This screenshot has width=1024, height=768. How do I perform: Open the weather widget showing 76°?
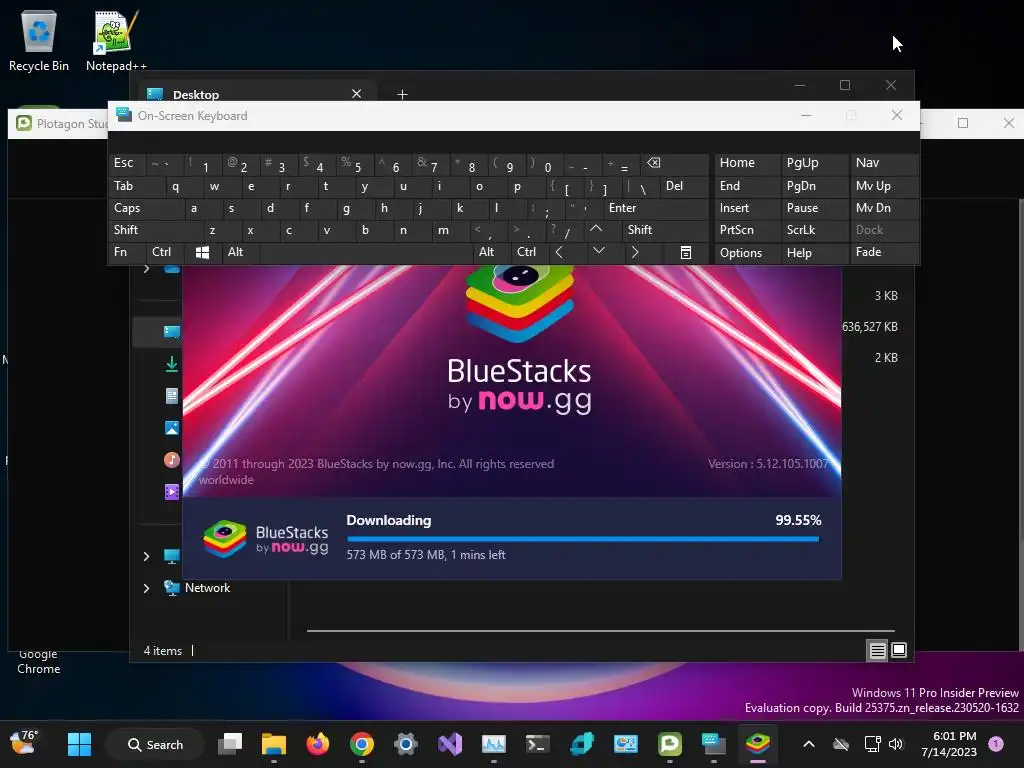click(x=24, y=743)
